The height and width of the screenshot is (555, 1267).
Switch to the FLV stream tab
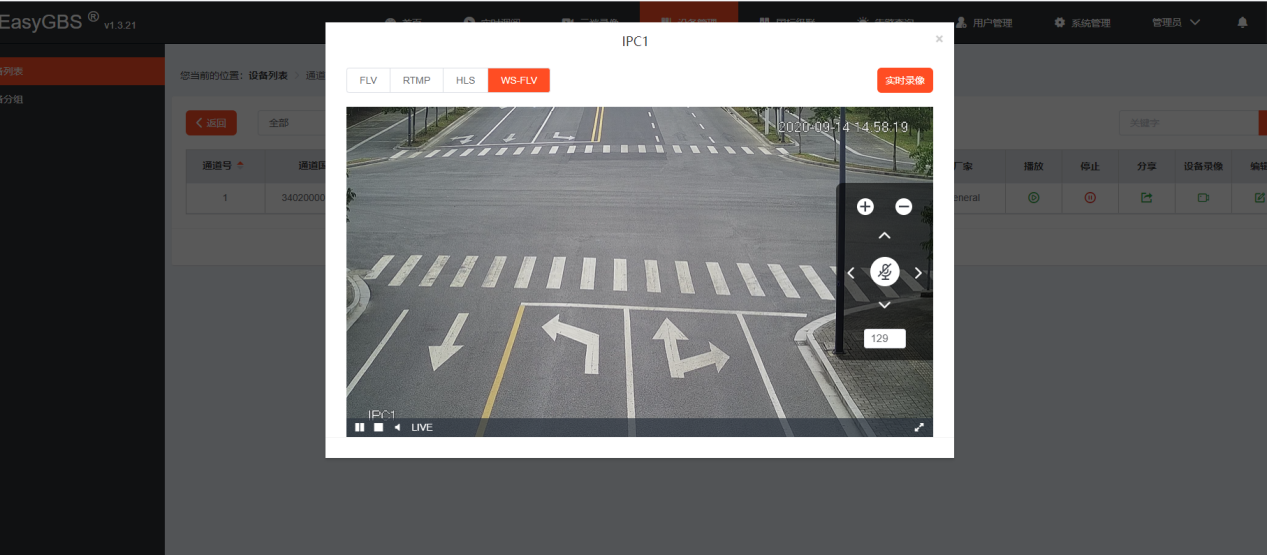368,80
